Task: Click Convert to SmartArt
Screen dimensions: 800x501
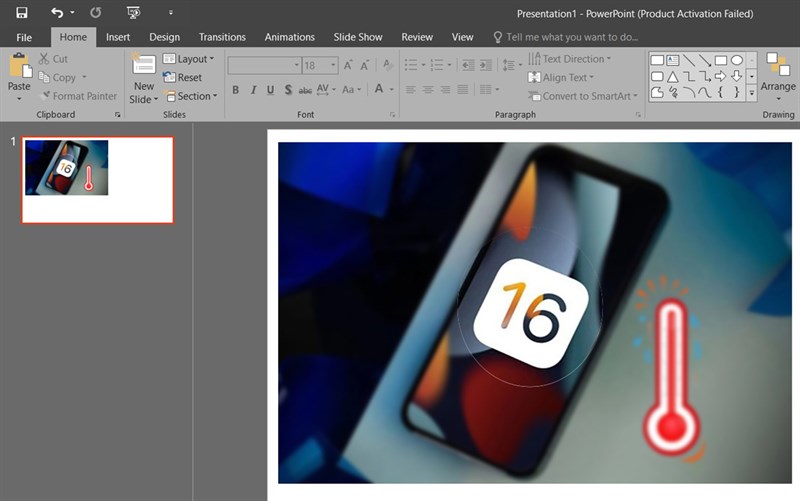Action: pyautogui.click(x=582, y=96)
